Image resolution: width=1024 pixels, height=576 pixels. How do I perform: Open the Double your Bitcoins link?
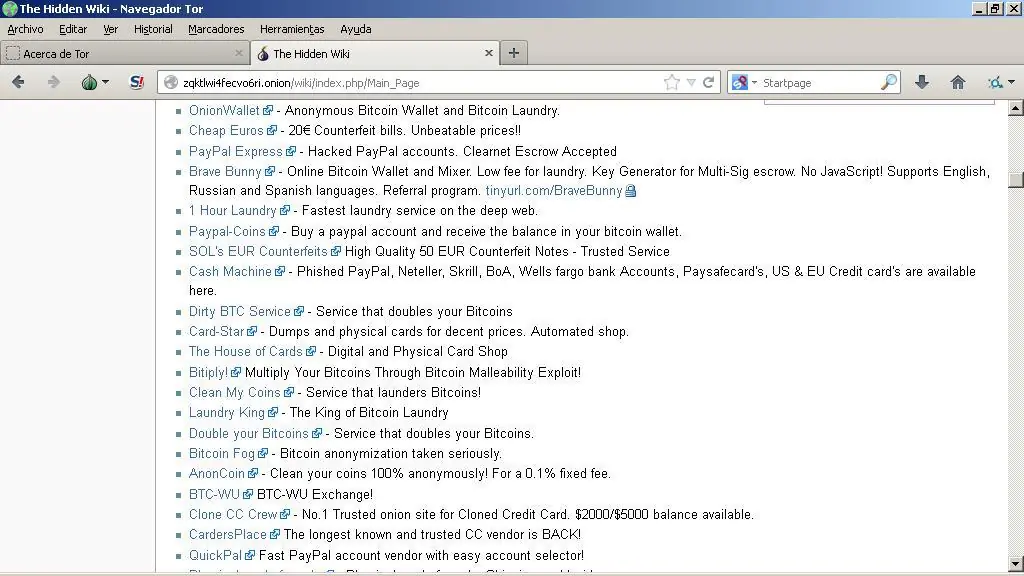(248, 434)
